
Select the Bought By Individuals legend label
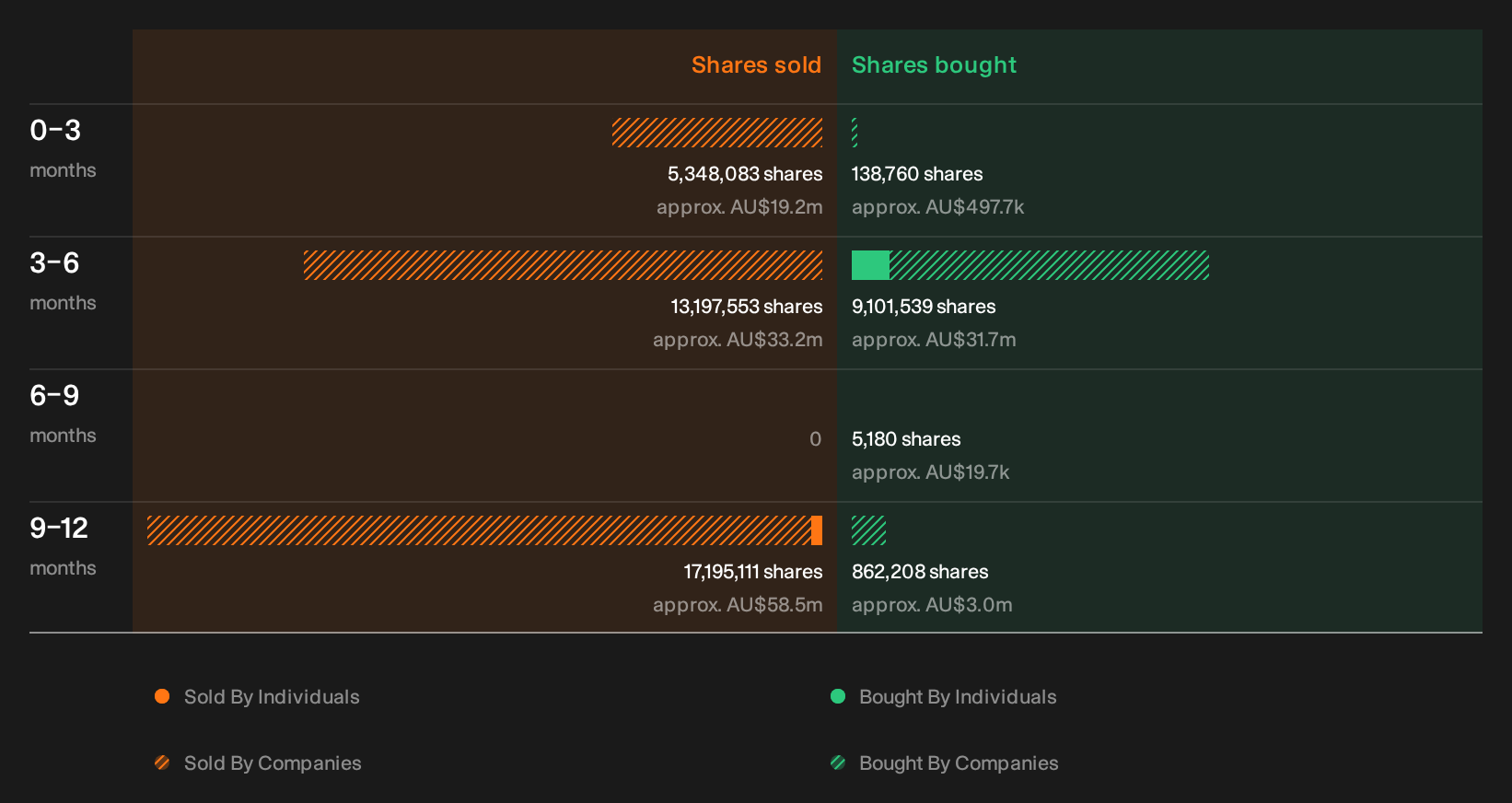tap(958, 697)
